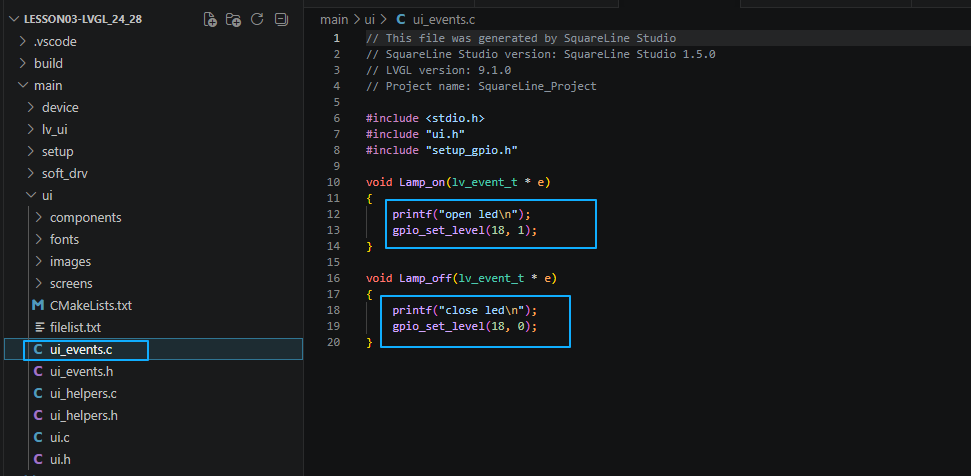
Task: Click the ui_events.c breadcrumb segment
Action: pyautogui.click(x=445, y=19)
